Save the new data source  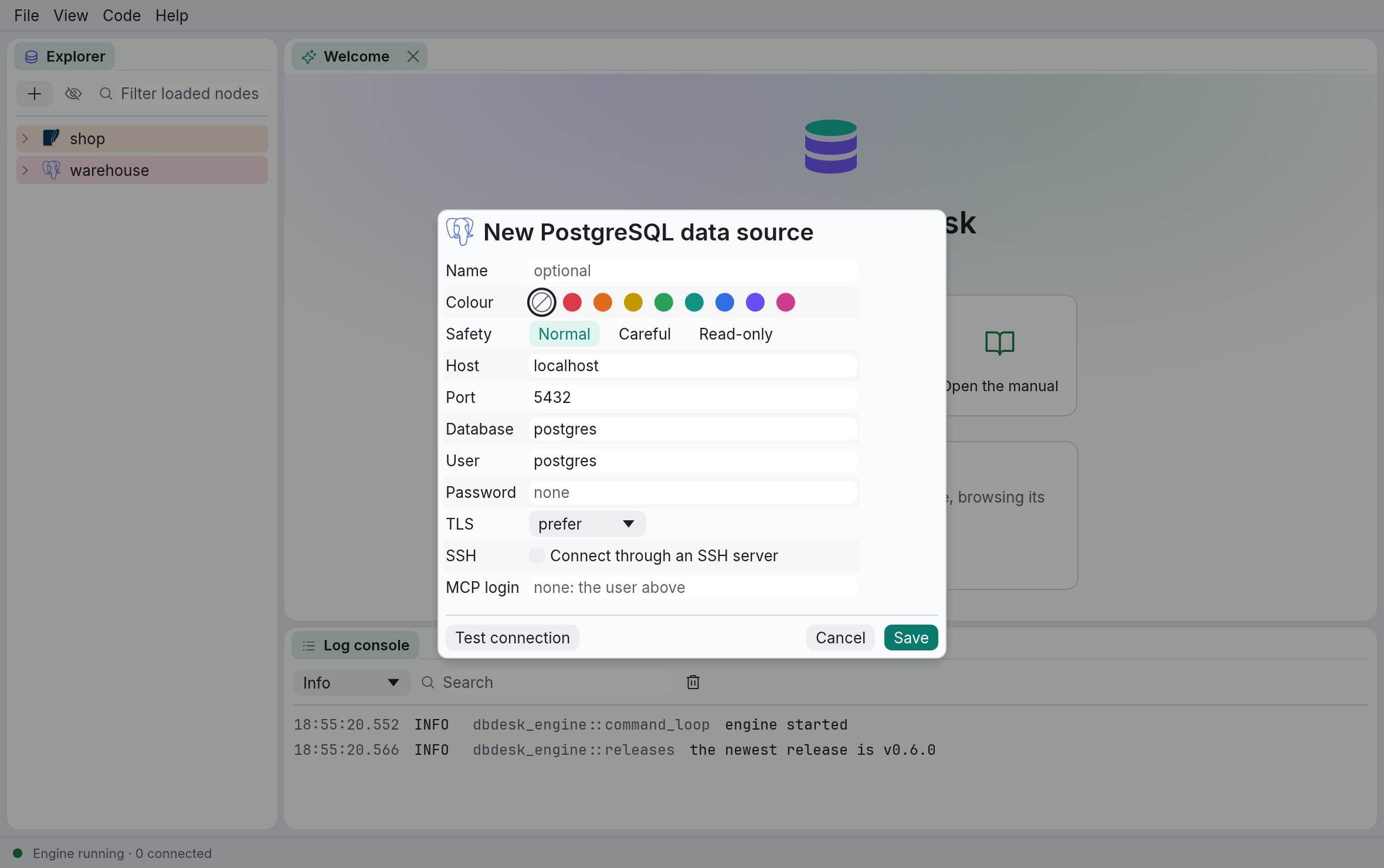pyautogui.click(x=911, y=638)
